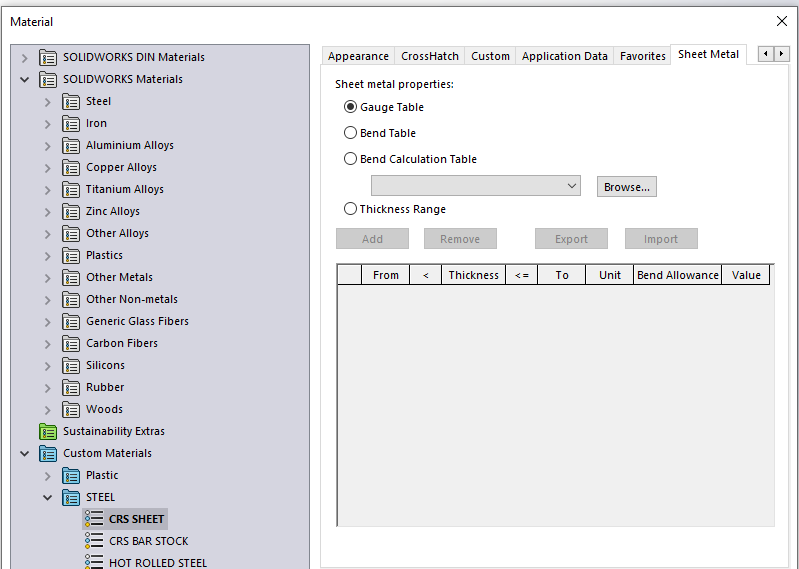Close the Material dialog
The image size is (799, 569).
[782, 21]
